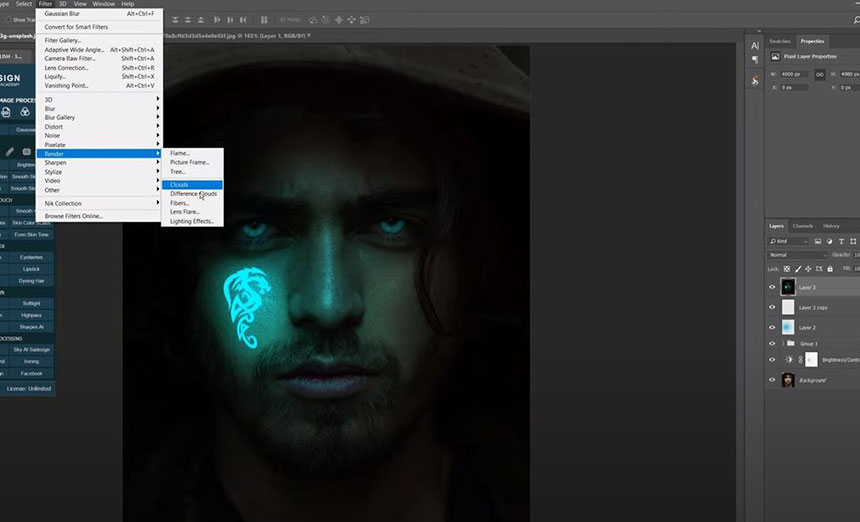Click the link width and height icon

[818, 73]
